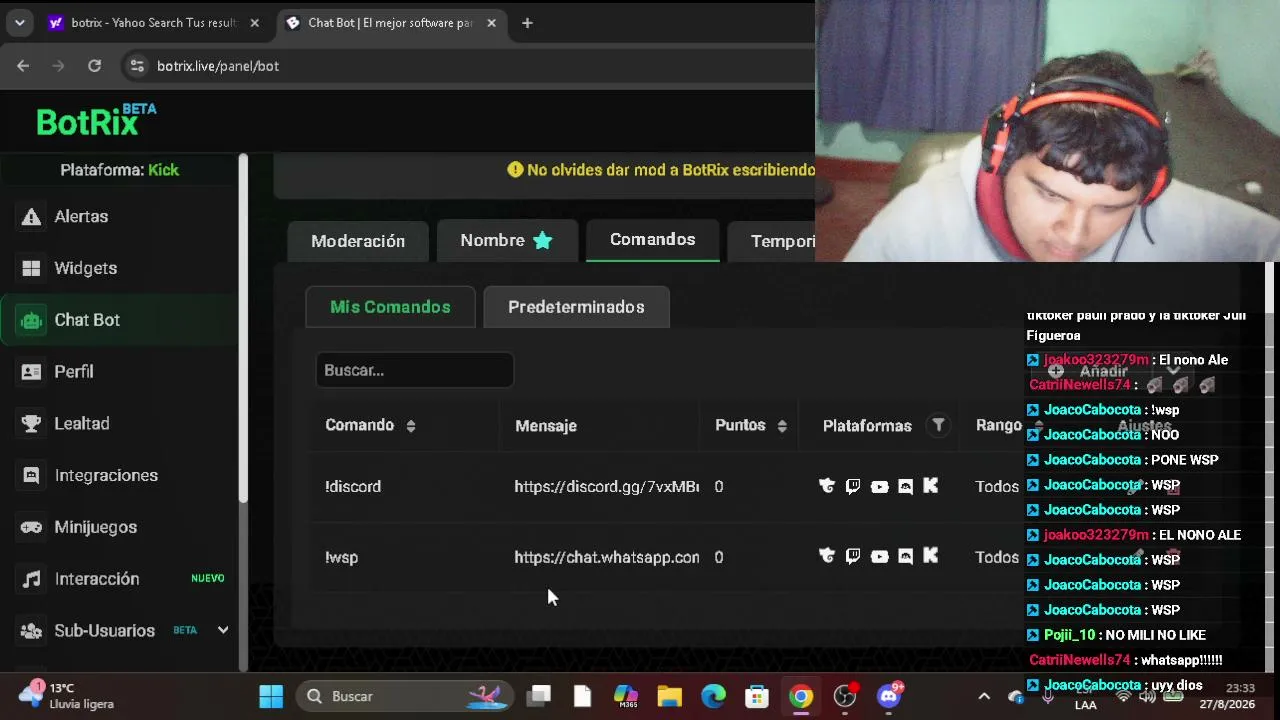Sort the table by Puntos column
Image resolution: width=1280 pixels, height=720 pixels.
pos(781,426)
